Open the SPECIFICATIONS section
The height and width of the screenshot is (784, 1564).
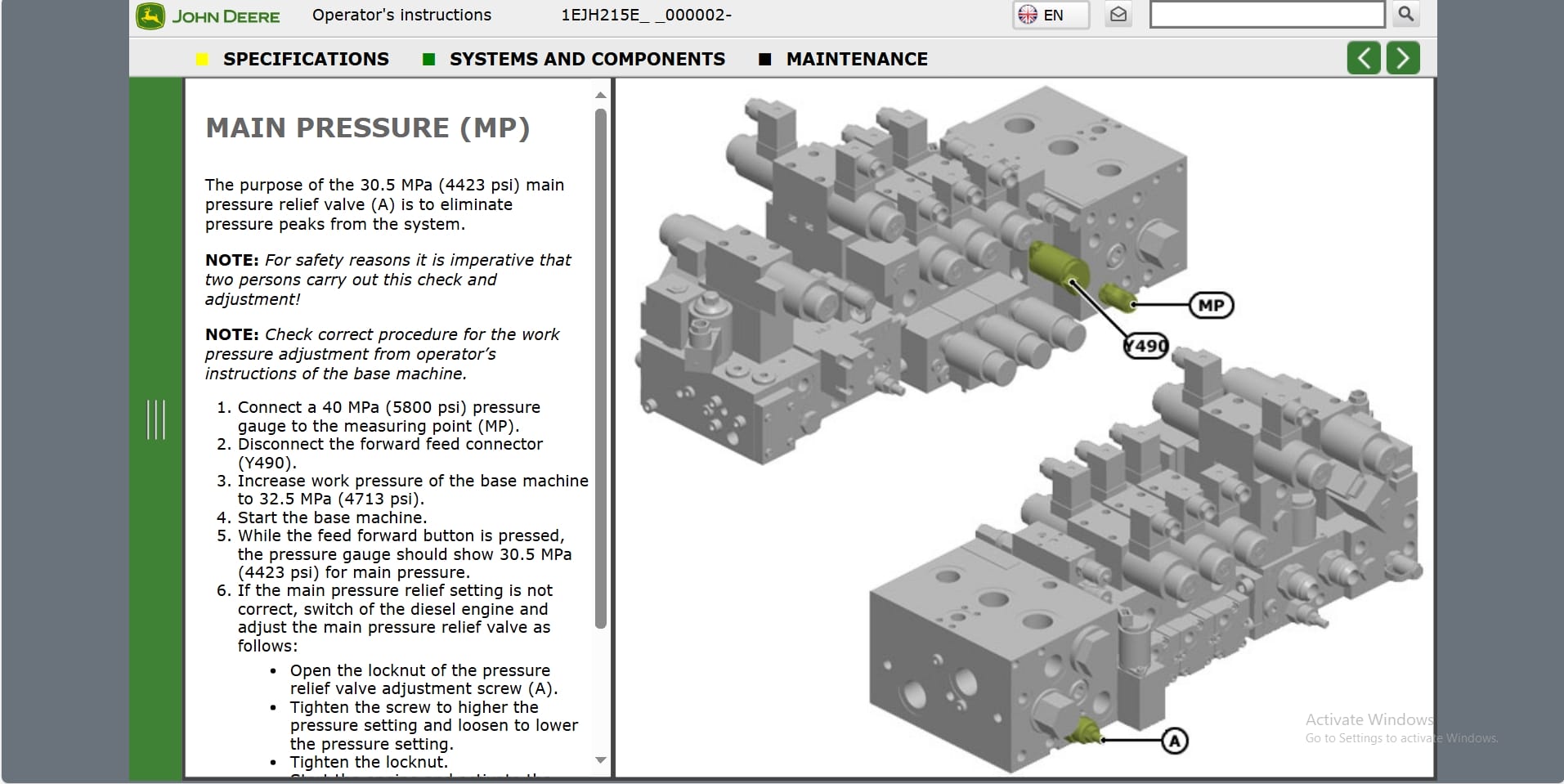[x=306, y=59]
